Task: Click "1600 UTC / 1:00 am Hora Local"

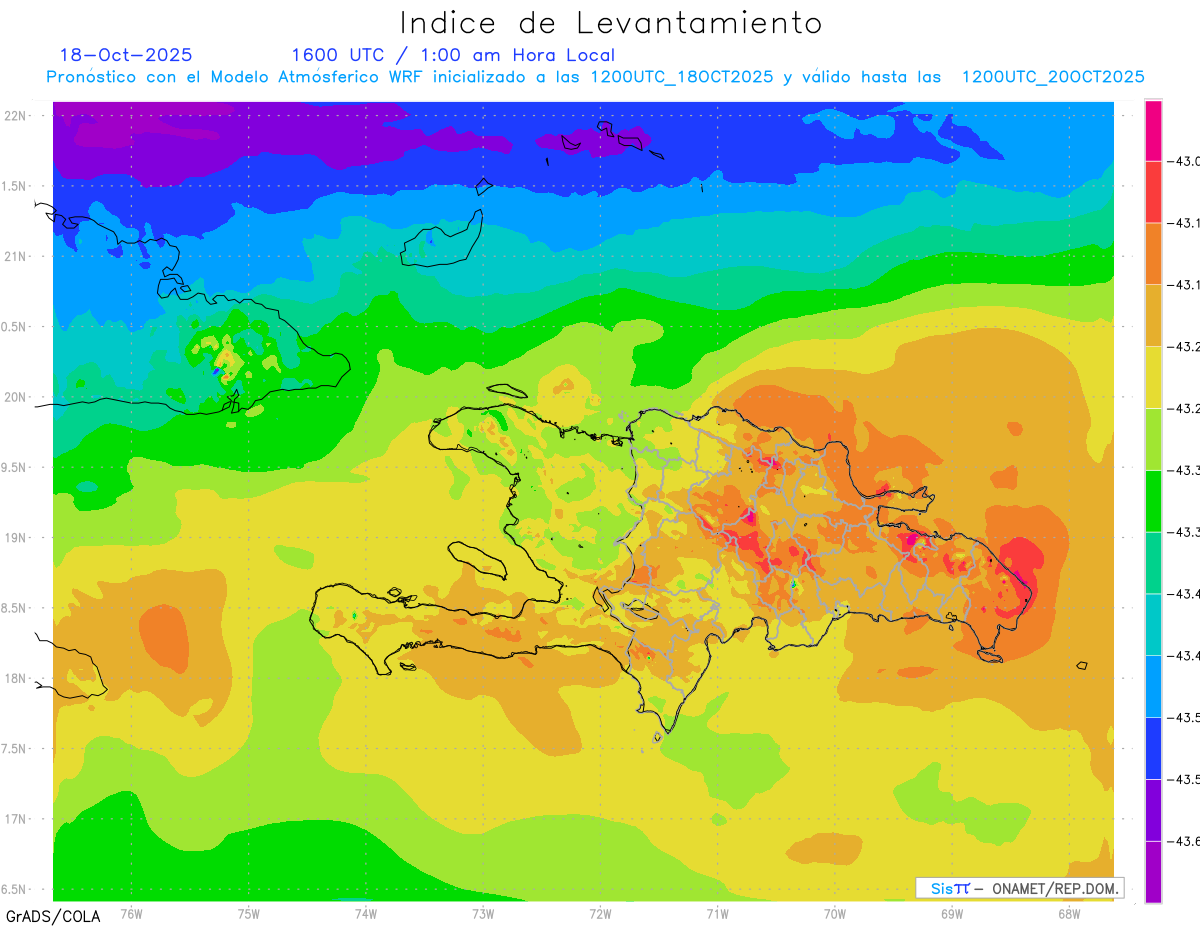Action: point(453,55)
